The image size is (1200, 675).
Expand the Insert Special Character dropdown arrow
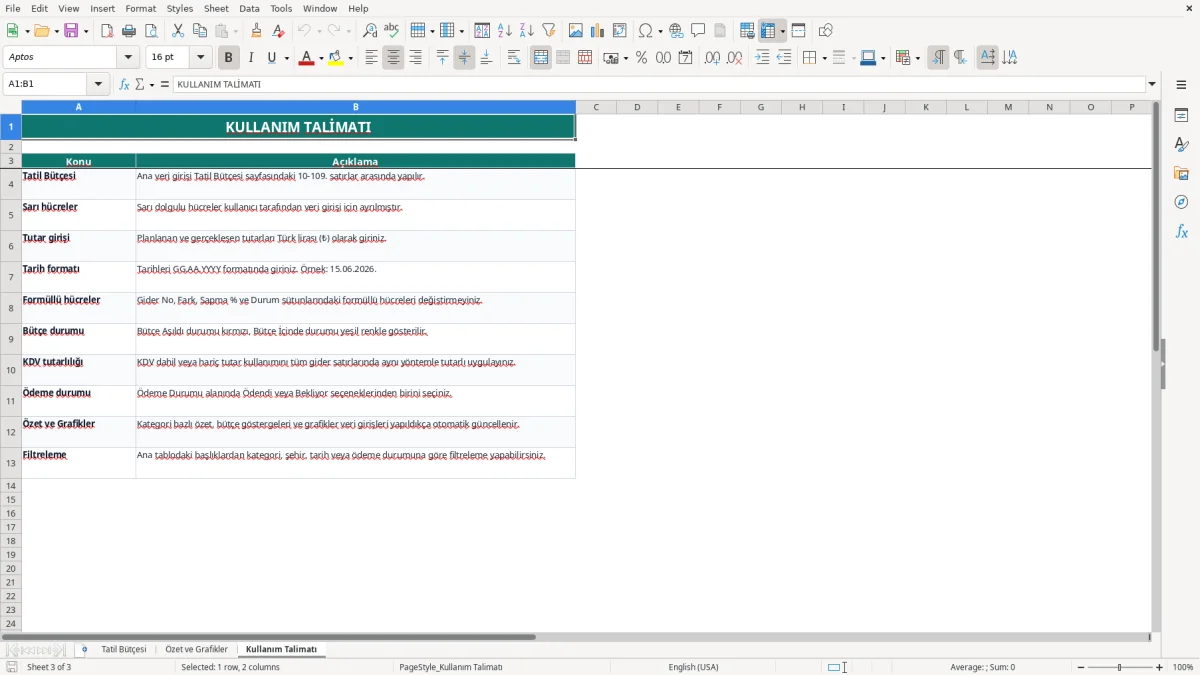[x=661, y=32]
